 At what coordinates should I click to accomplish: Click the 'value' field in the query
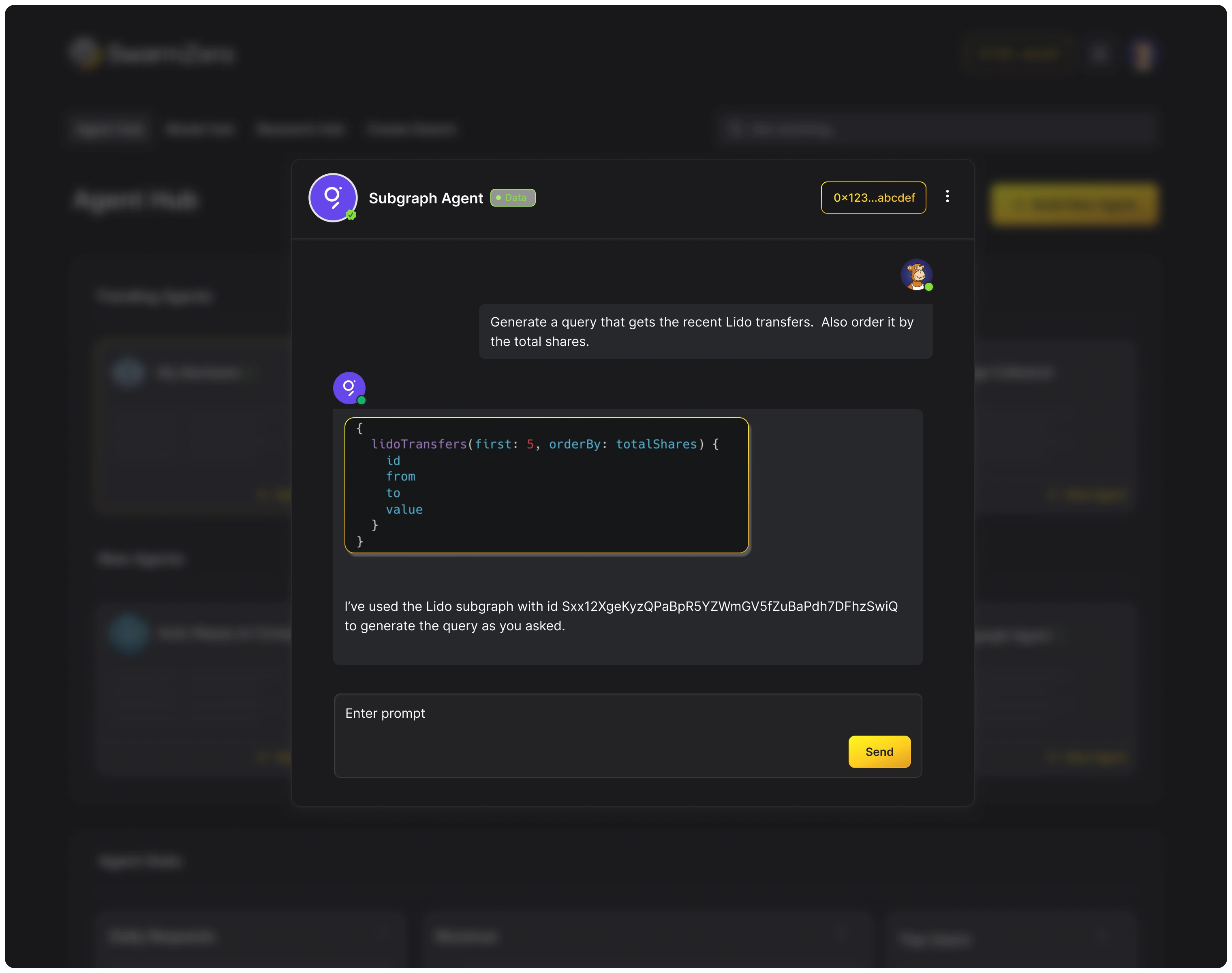pyautogui.click(x=404, y=509)
